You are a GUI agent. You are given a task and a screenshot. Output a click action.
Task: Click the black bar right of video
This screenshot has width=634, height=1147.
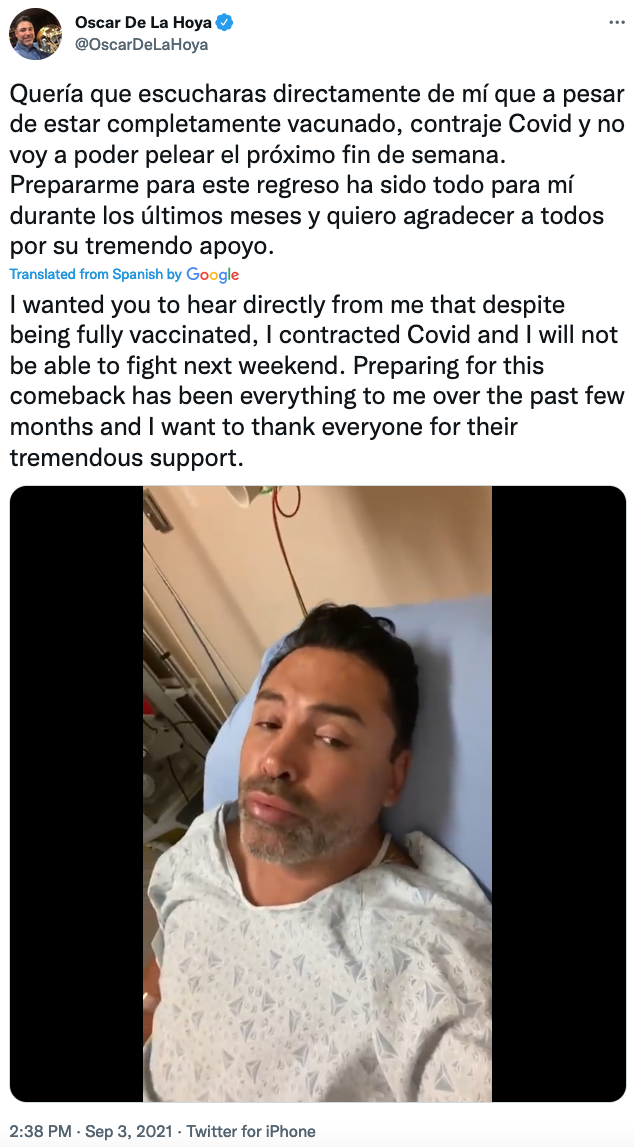559,794
